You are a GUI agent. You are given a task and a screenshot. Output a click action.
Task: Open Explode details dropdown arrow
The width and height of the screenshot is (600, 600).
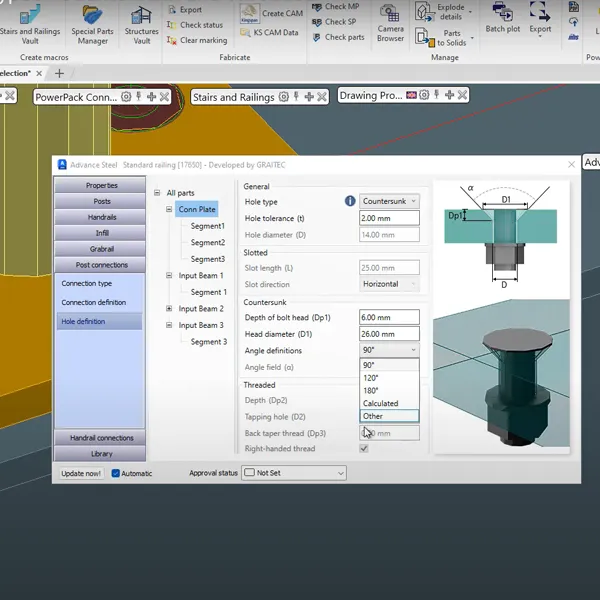[x=470, y=12]
